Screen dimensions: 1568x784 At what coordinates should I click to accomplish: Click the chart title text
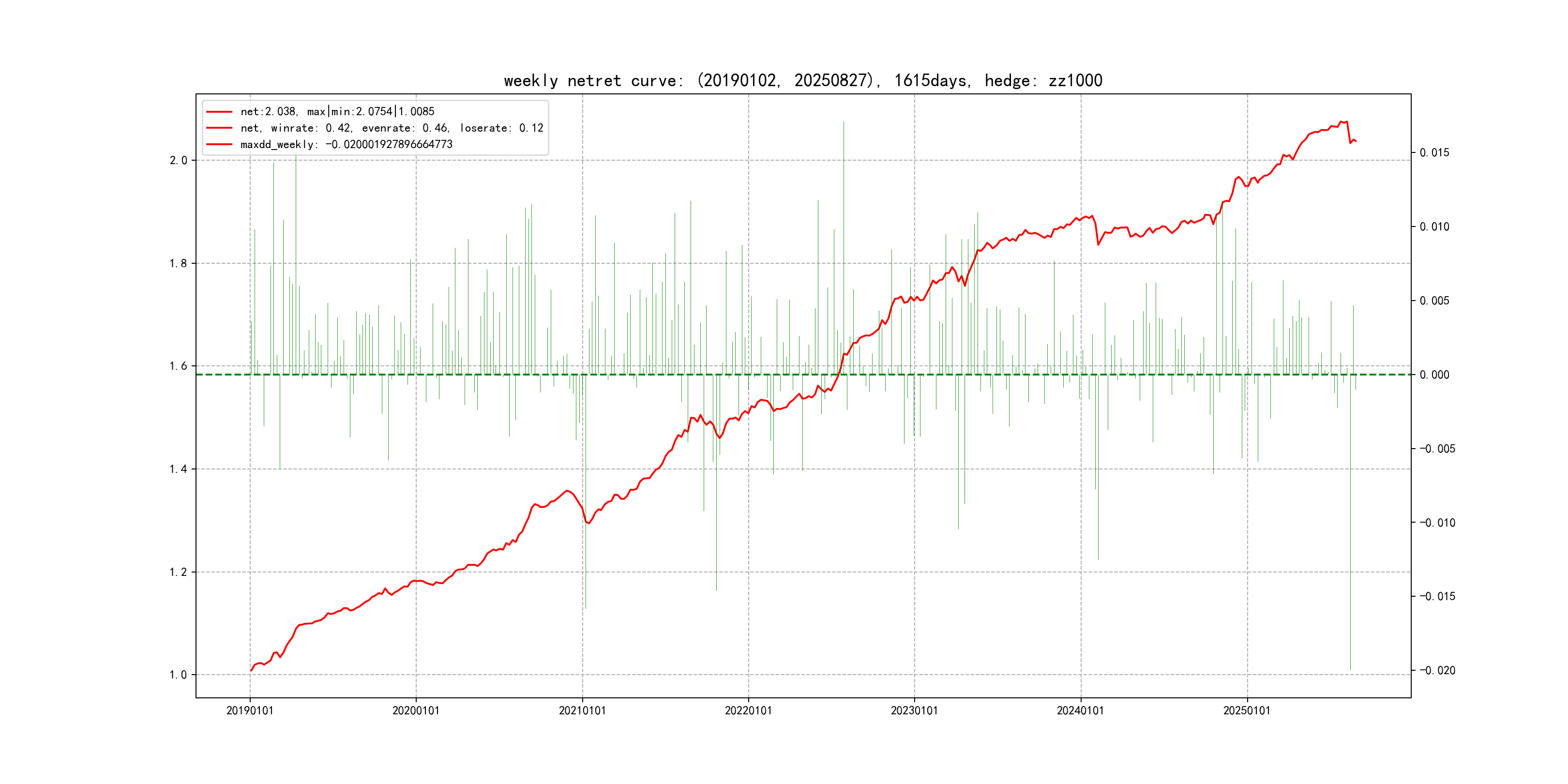[803, 80]
